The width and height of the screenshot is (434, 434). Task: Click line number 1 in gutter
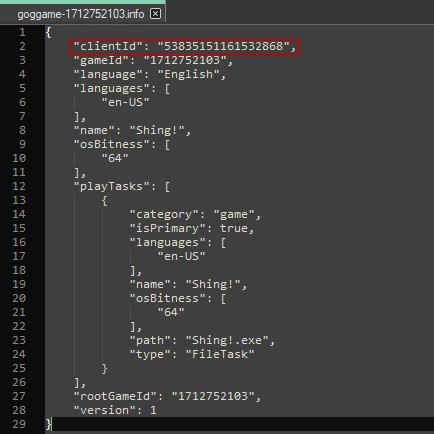(22, 32)
